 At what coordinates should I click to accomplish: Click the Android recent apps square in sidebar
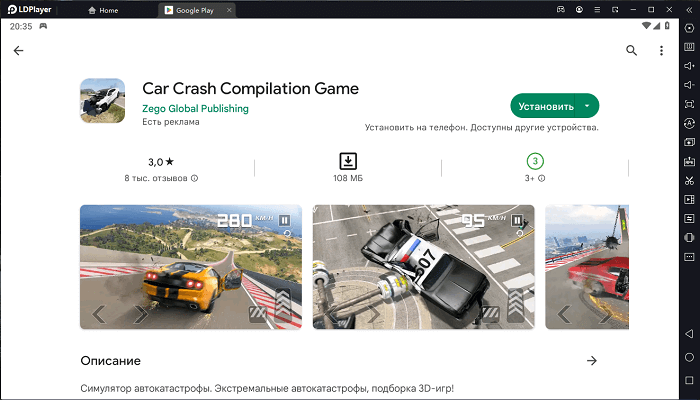(x=689, y=380)
